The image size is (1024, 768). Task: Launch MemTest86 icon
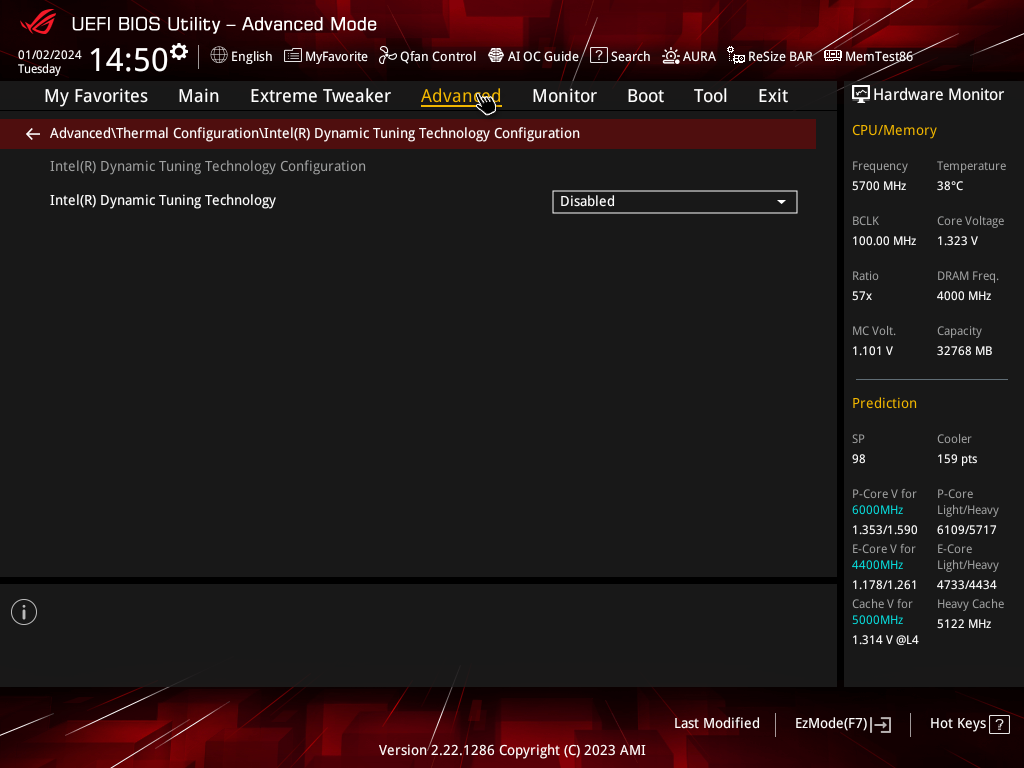833,56
